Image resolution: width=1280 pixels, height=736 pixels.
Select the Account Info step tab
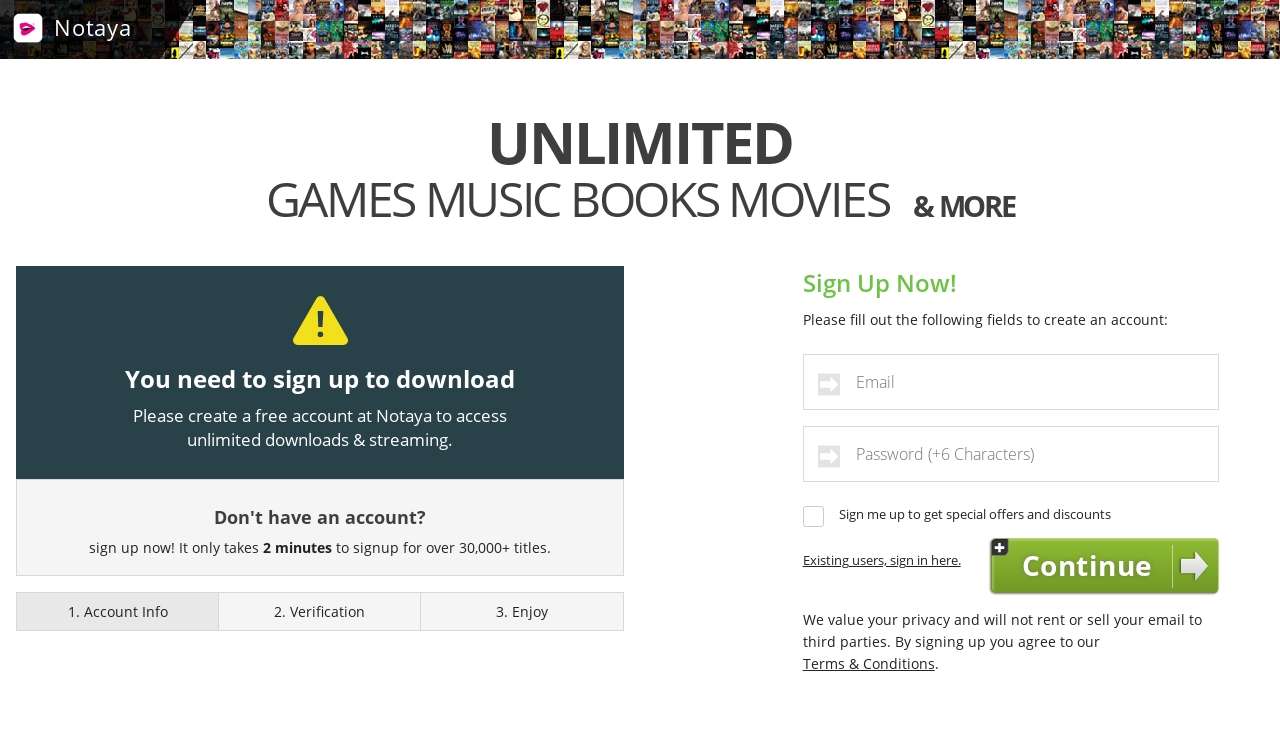pyautogui.click(x=118, y=612)
